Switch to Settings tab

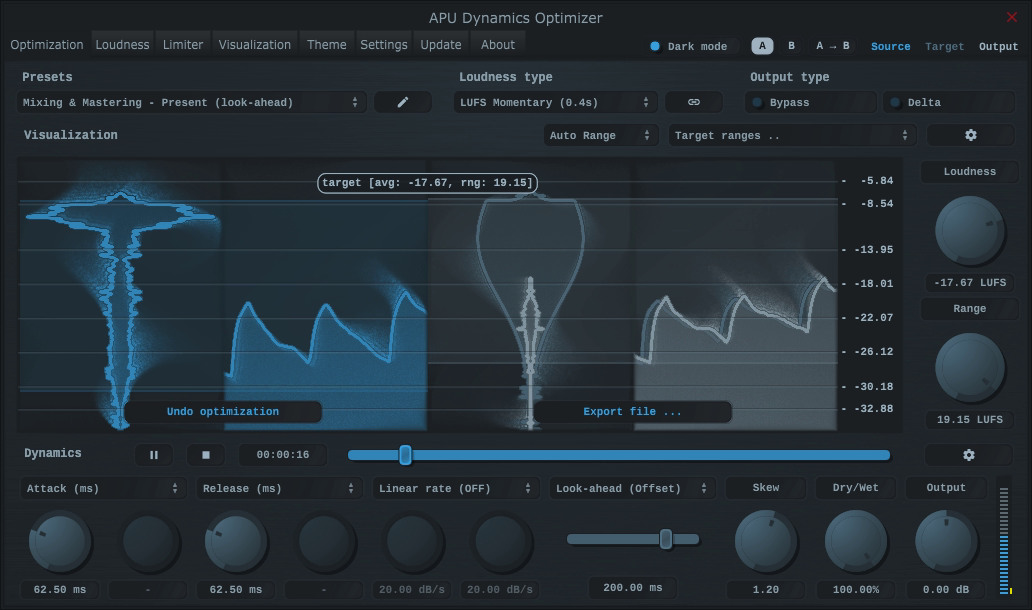tap(384, 45)
